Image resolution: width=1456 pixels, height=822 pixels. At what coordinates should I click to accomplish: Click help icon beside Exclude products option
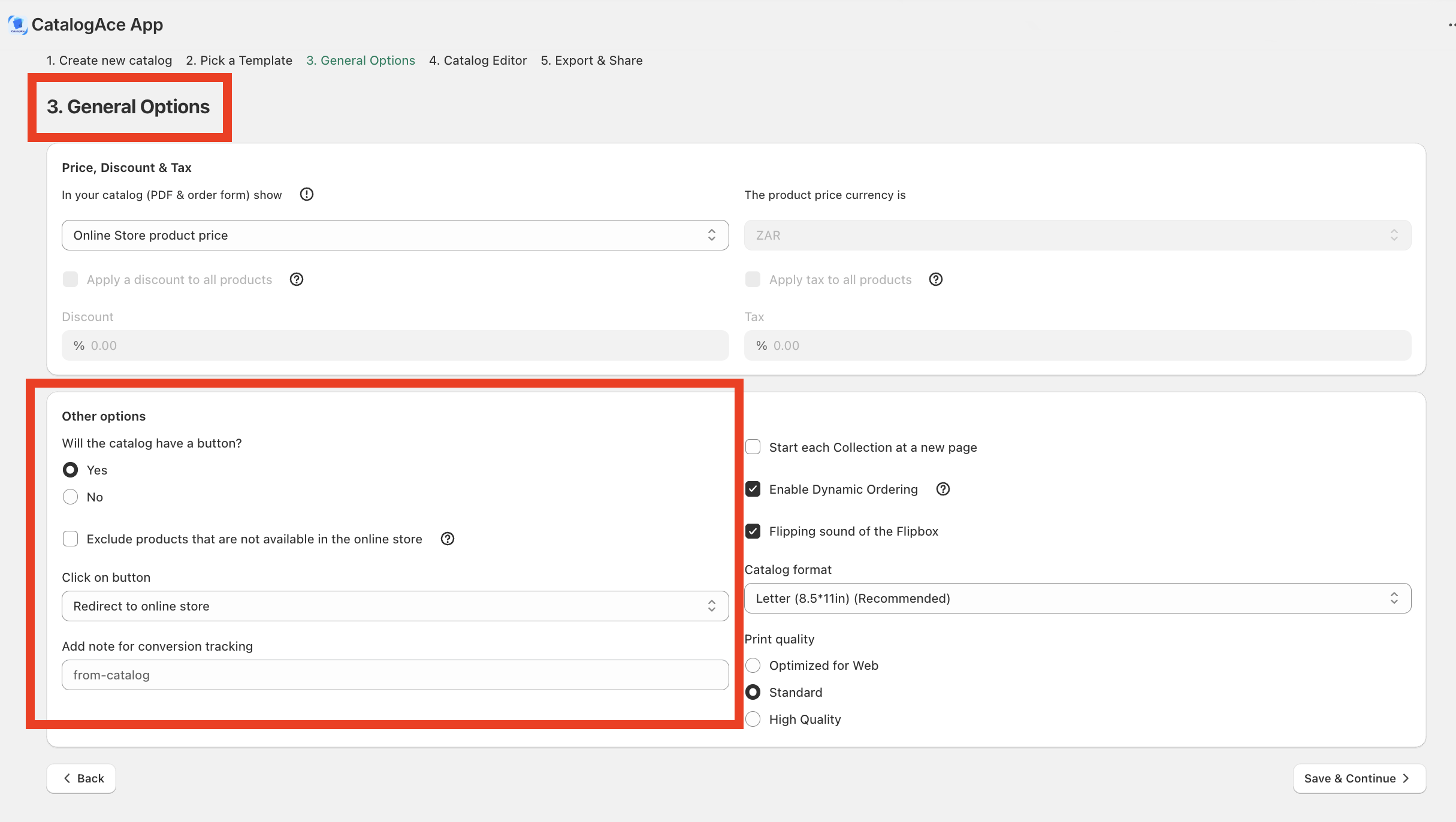pos(447,539)
